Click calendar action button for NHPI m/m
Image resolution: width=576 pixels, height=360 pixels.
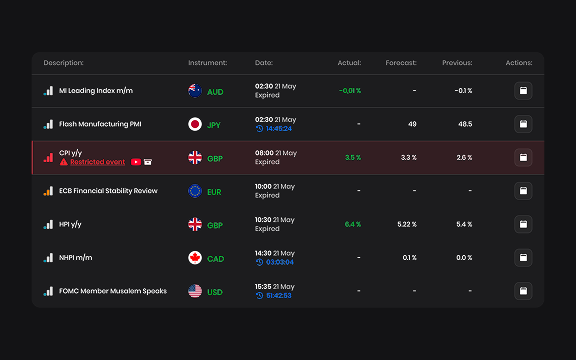(523, 258)
